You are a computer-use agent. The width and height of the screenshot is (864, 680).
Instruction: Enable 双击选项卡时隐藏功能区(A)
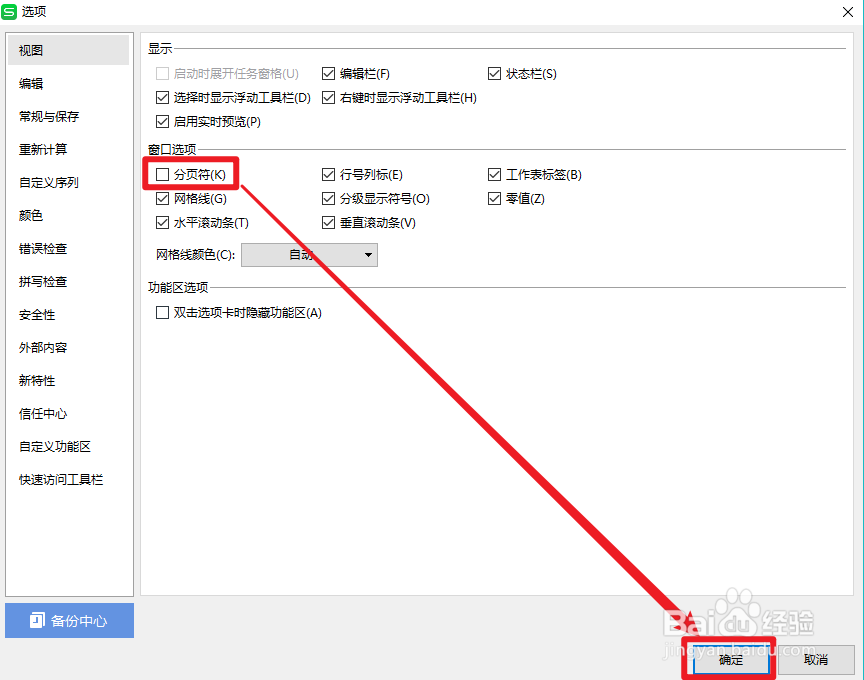(162, 312)
